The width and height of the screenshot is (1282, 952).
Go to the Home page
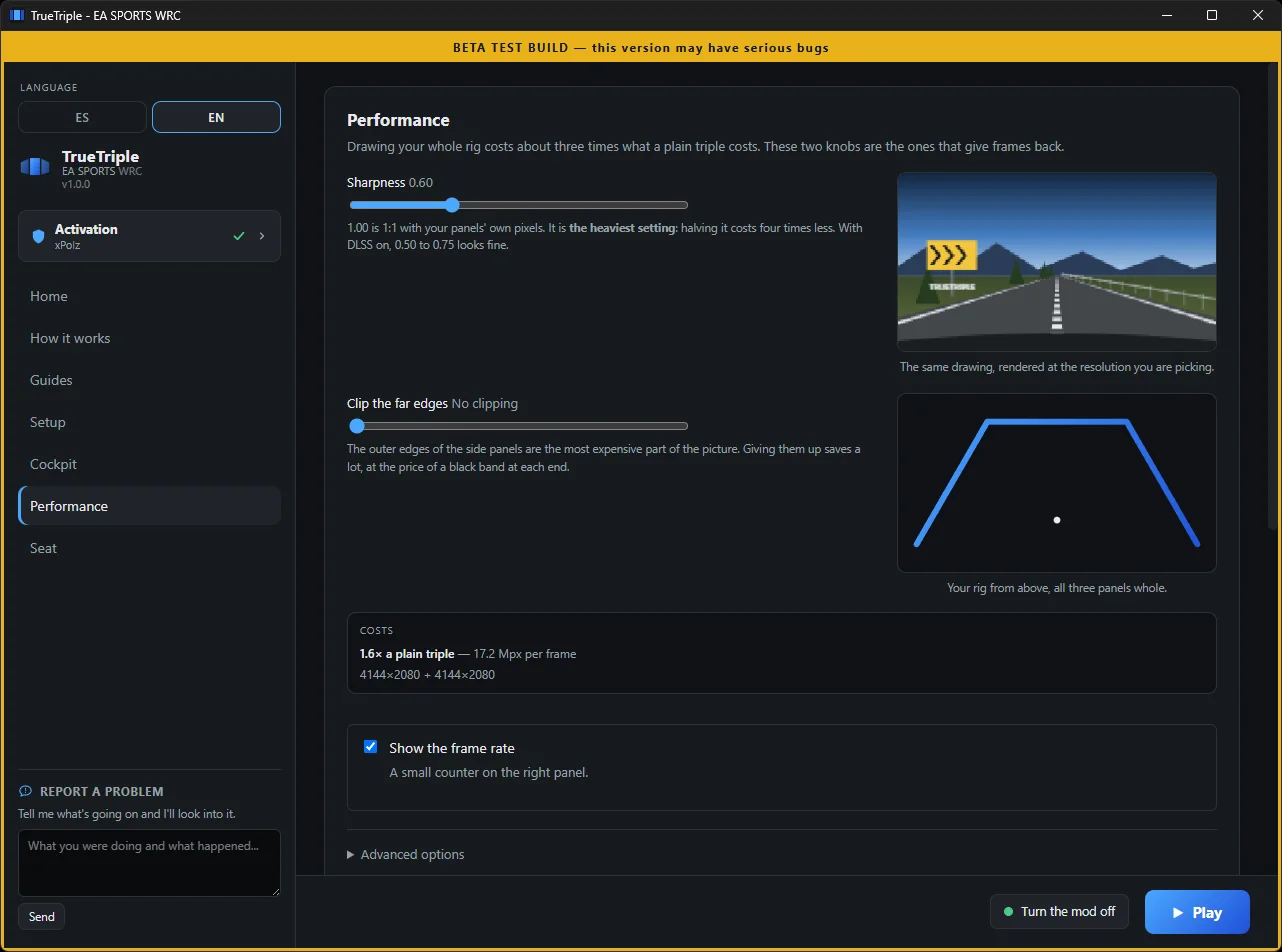tap(149, 296)
